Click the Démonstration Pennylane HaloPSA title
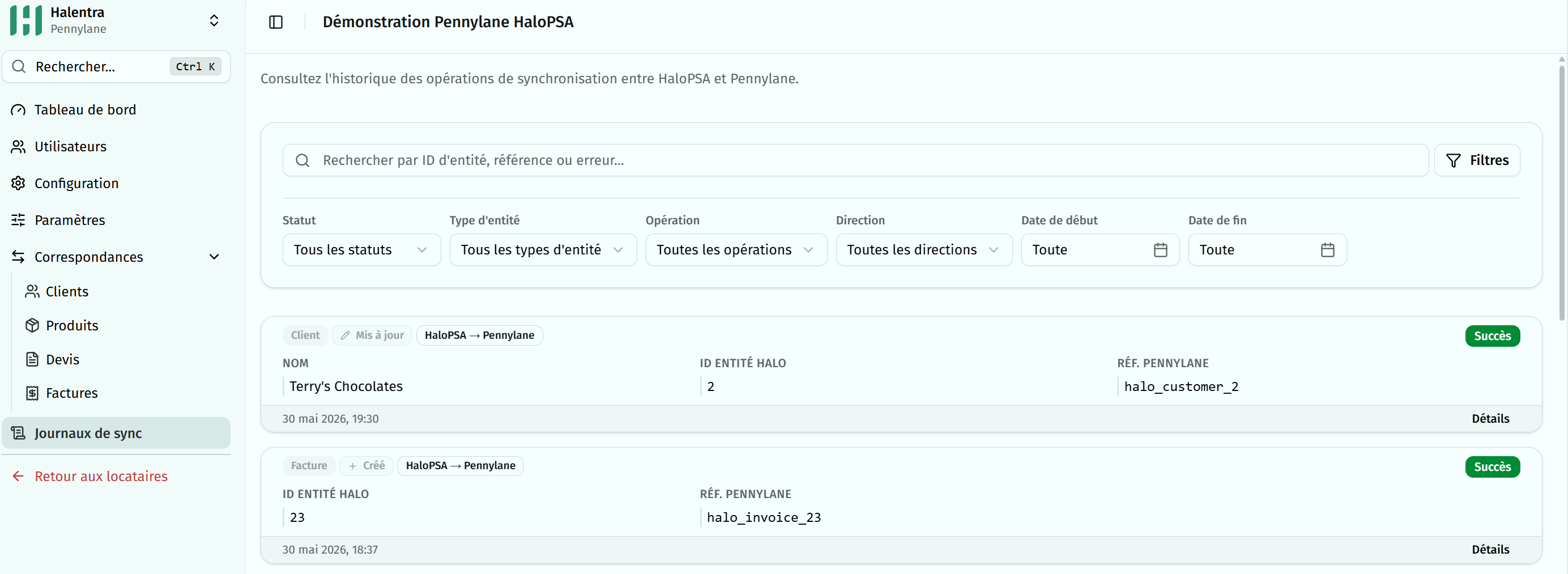 click(448, 22)
